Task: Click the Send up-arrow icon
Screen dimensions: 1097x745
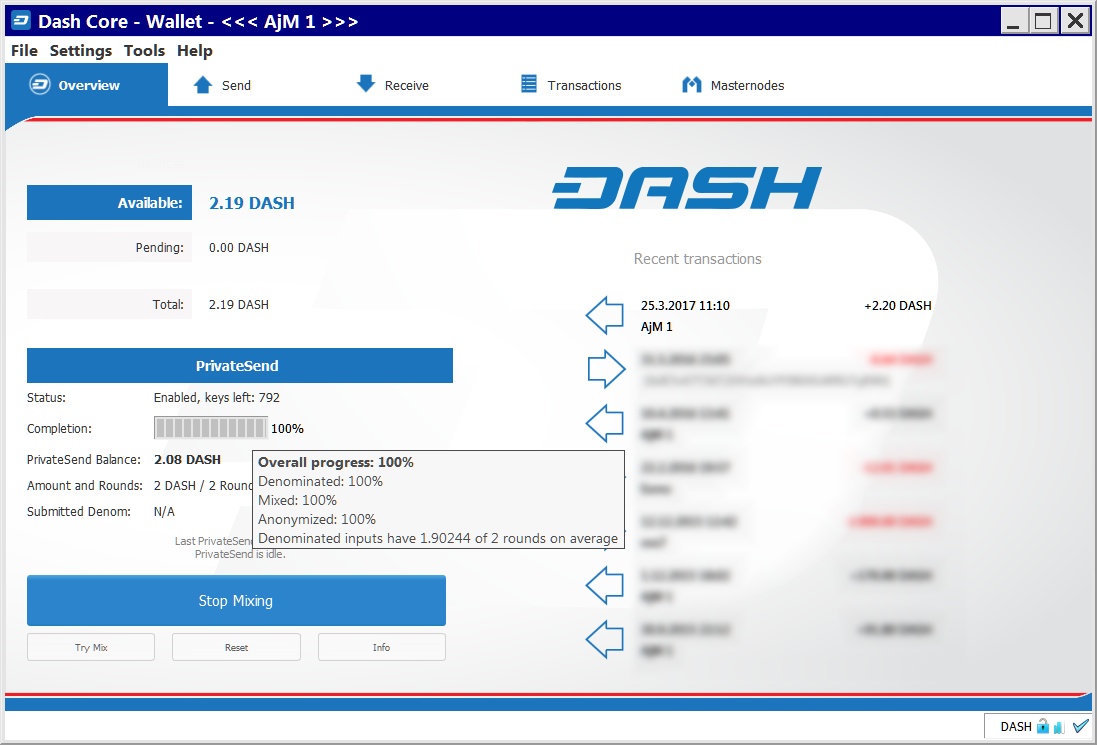Action: point(203,85)
